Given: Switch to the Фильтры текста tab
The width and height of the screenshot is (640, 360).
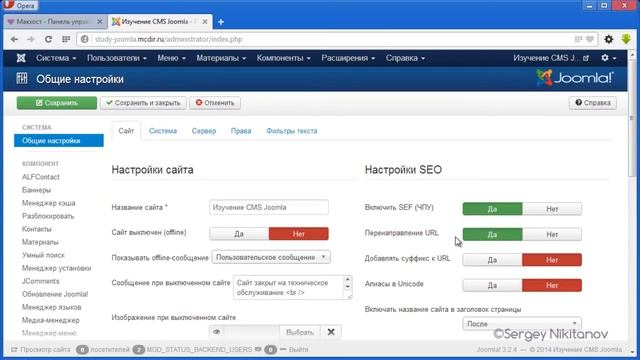Looking at the screenshot, I should click(x=291, y=131).
